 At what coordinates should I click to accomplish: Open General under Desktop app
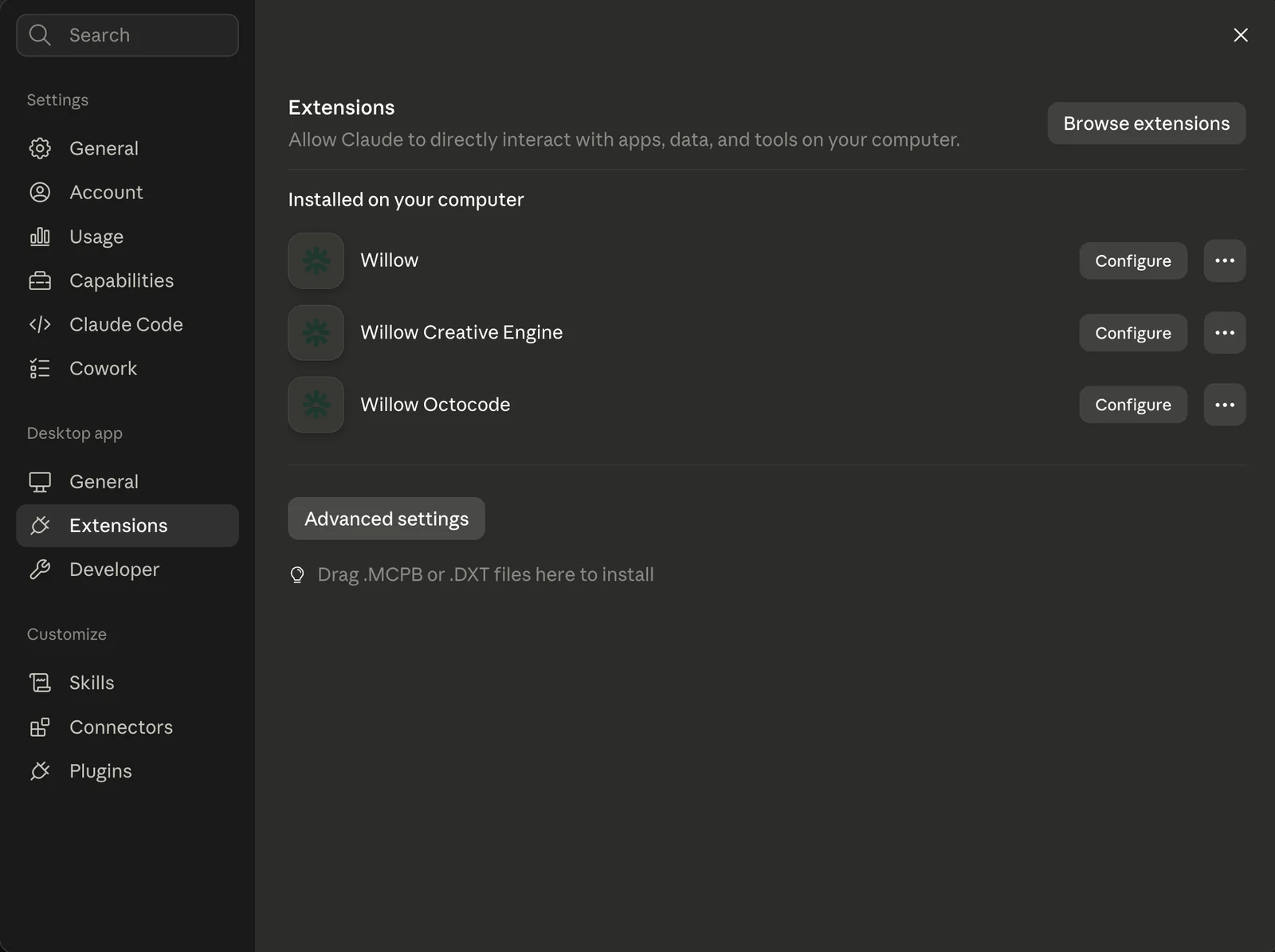(127, 482)
